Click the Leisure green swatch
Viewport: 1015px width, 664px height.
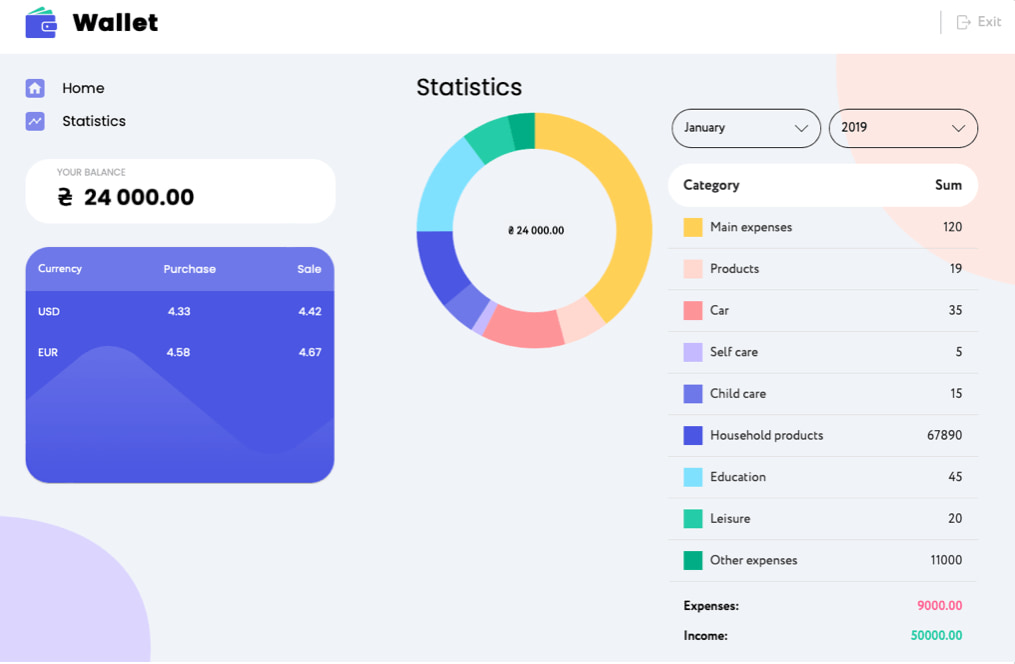[693, 519]
